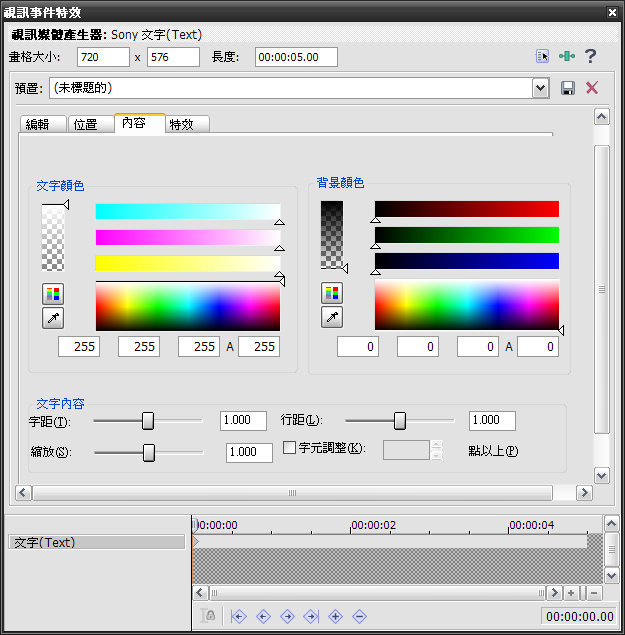Click the Replace Plug-In icon at top right
The width and height of the screenshot is (625, 635).
pyautogui.click(x=542, y=56)
